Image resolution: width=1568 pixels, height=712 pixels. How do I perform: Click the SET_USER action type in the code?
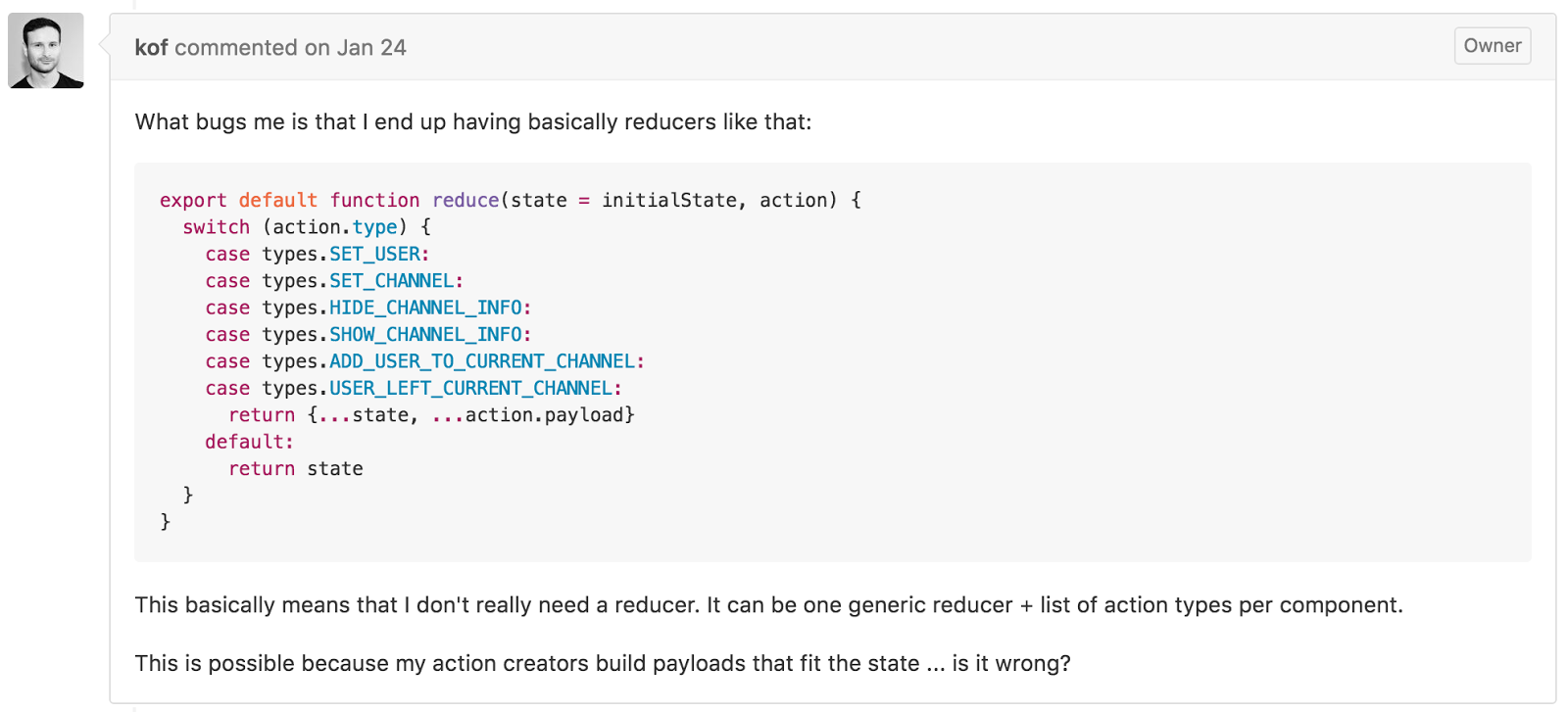click(x=376, y=253)
